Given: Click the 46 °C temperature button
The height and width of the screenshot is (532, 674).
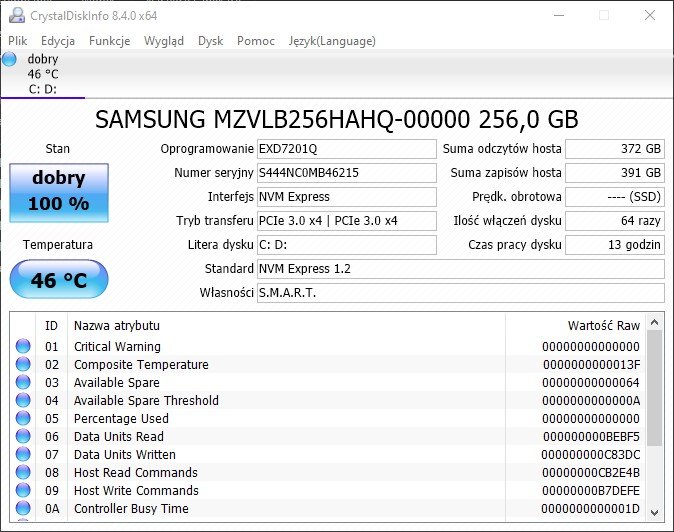Looking at the screenshot, I should 59,279.
